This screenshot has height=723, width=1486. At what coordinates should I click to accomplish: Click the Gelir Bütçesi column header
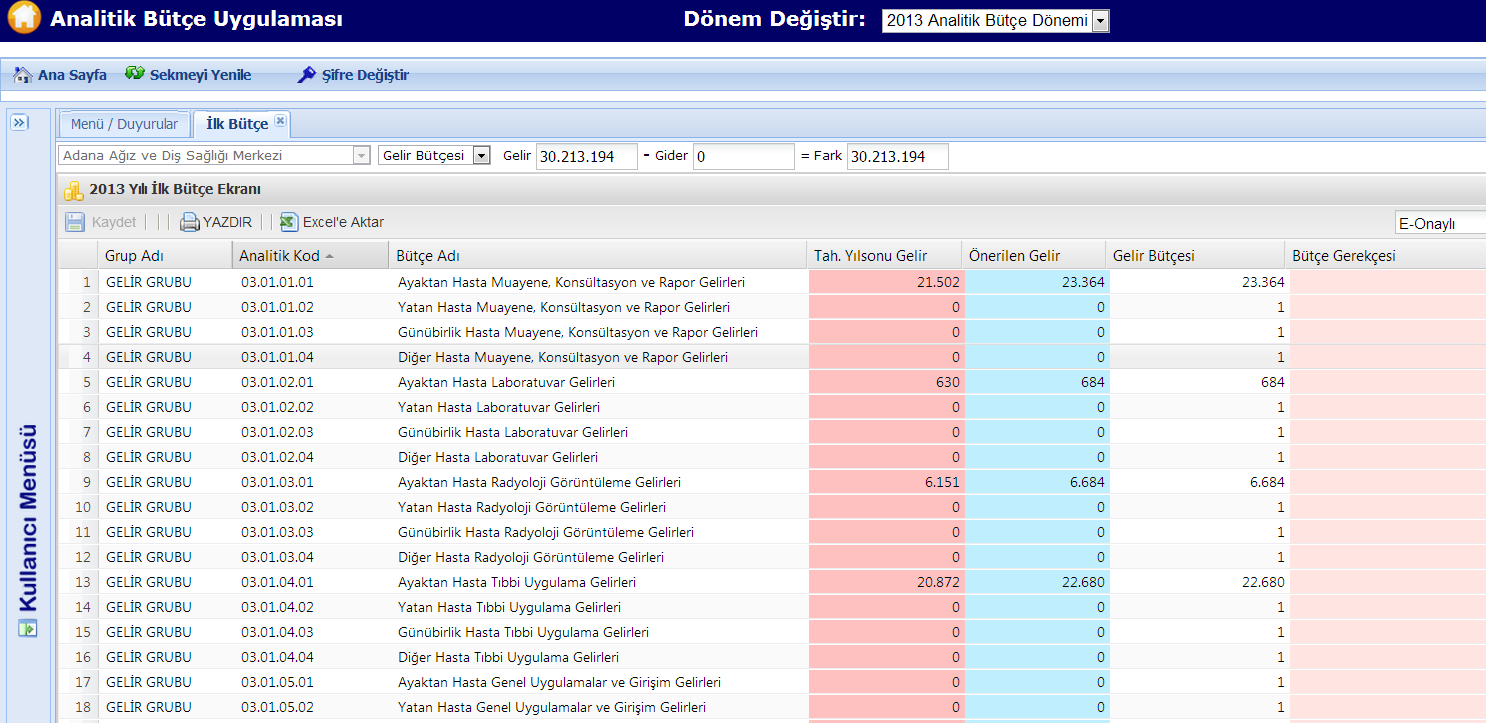(1197, 256)
